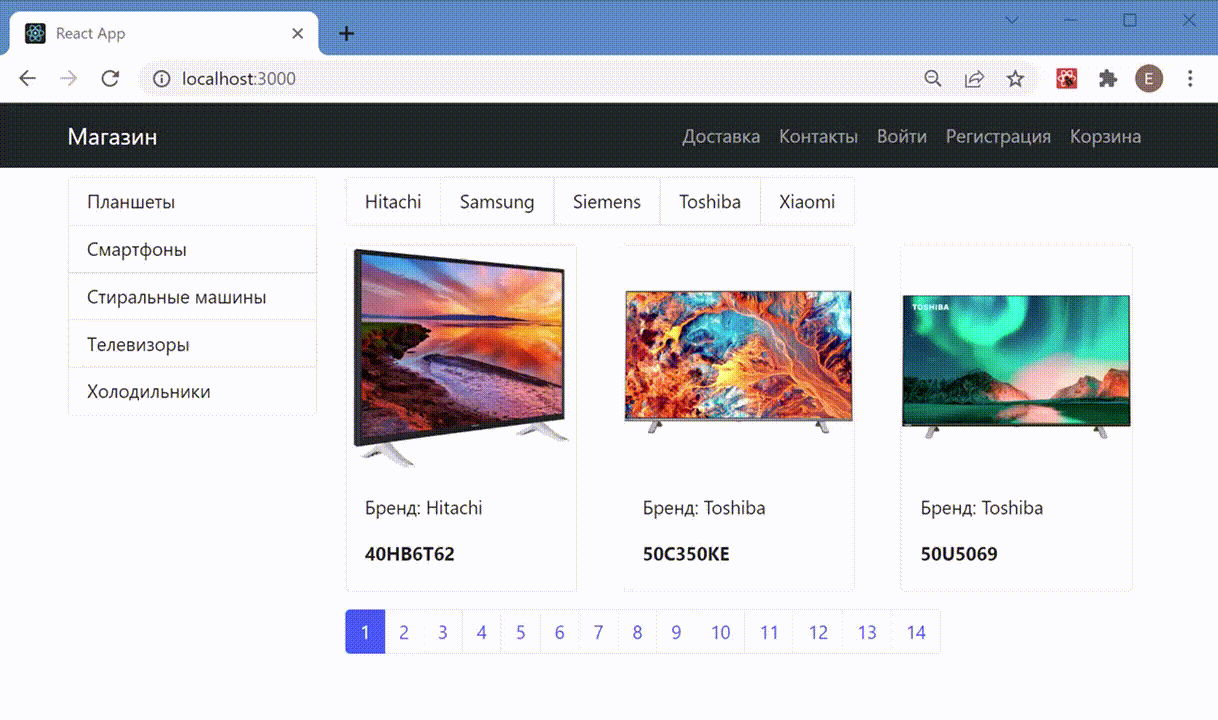The width and height of the screenshot is (1218, 720).
Task: Click the React App tab favicon
Action: coord(35,33)
